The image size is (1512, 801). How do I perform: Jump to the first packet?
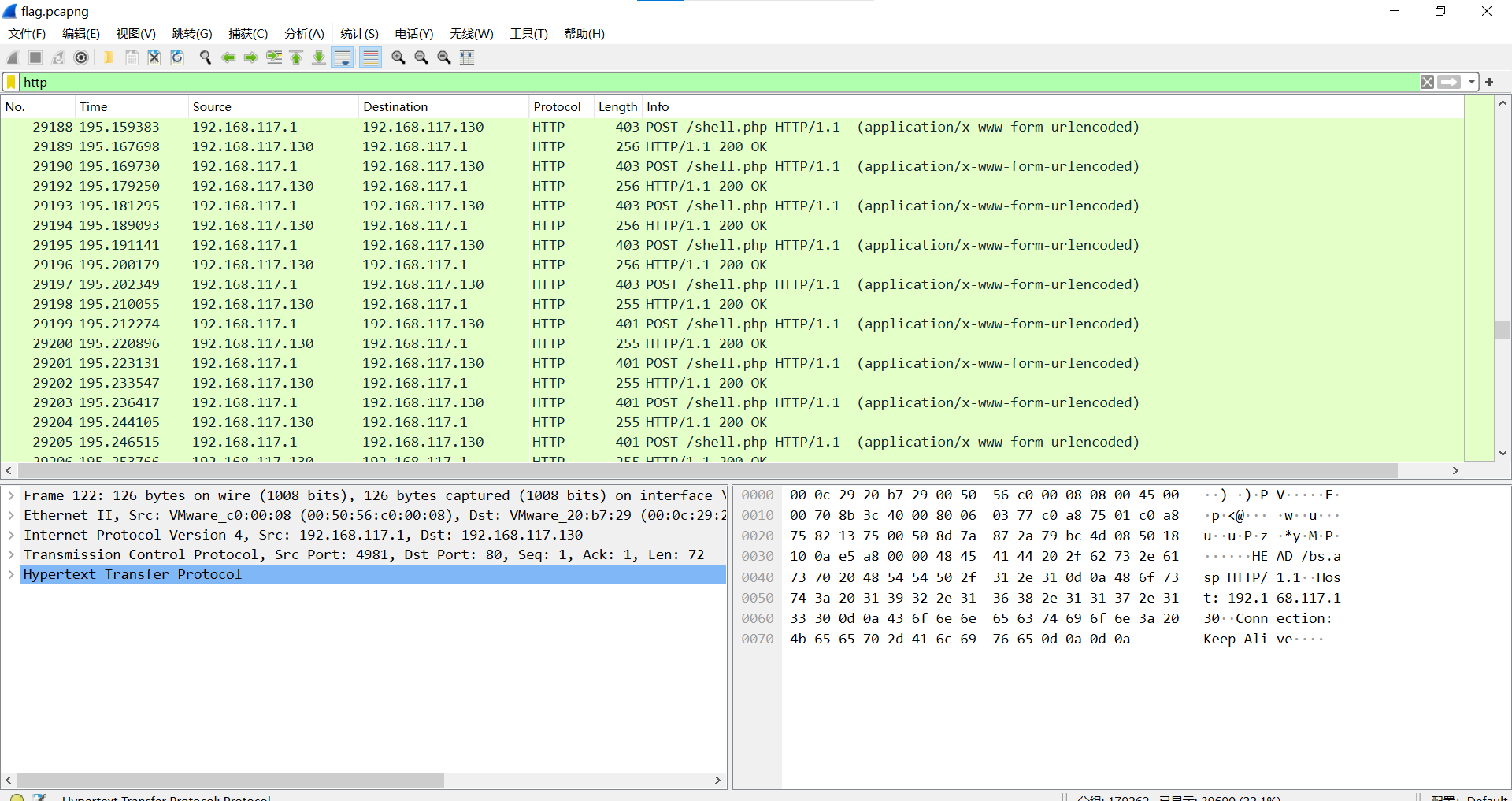coord(296,57)
